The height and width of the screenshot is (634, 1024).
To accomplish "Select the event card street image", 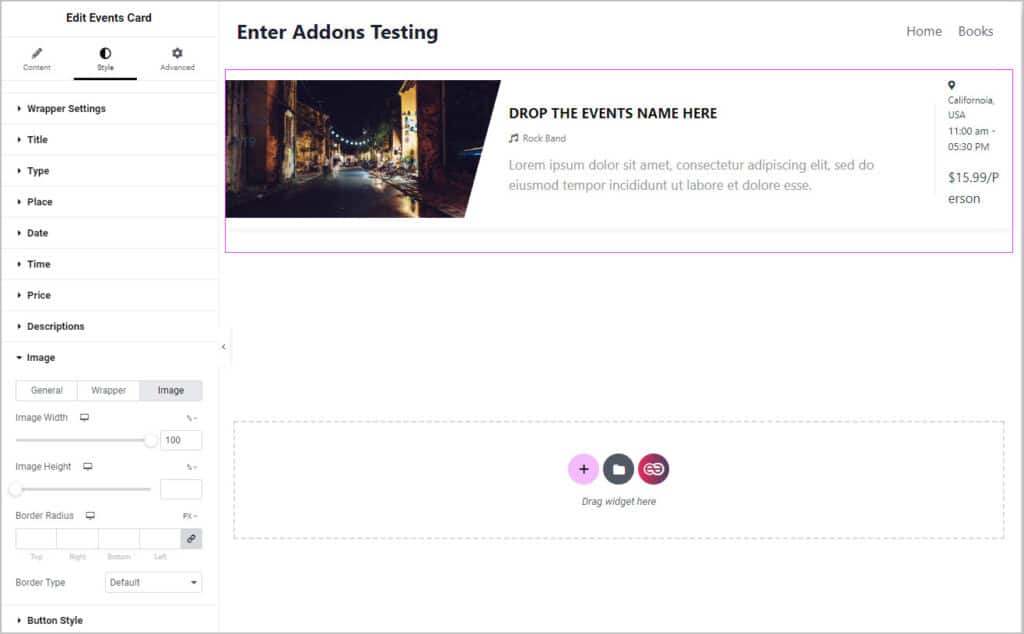I will pyautogui.click(x=362, y=149).
